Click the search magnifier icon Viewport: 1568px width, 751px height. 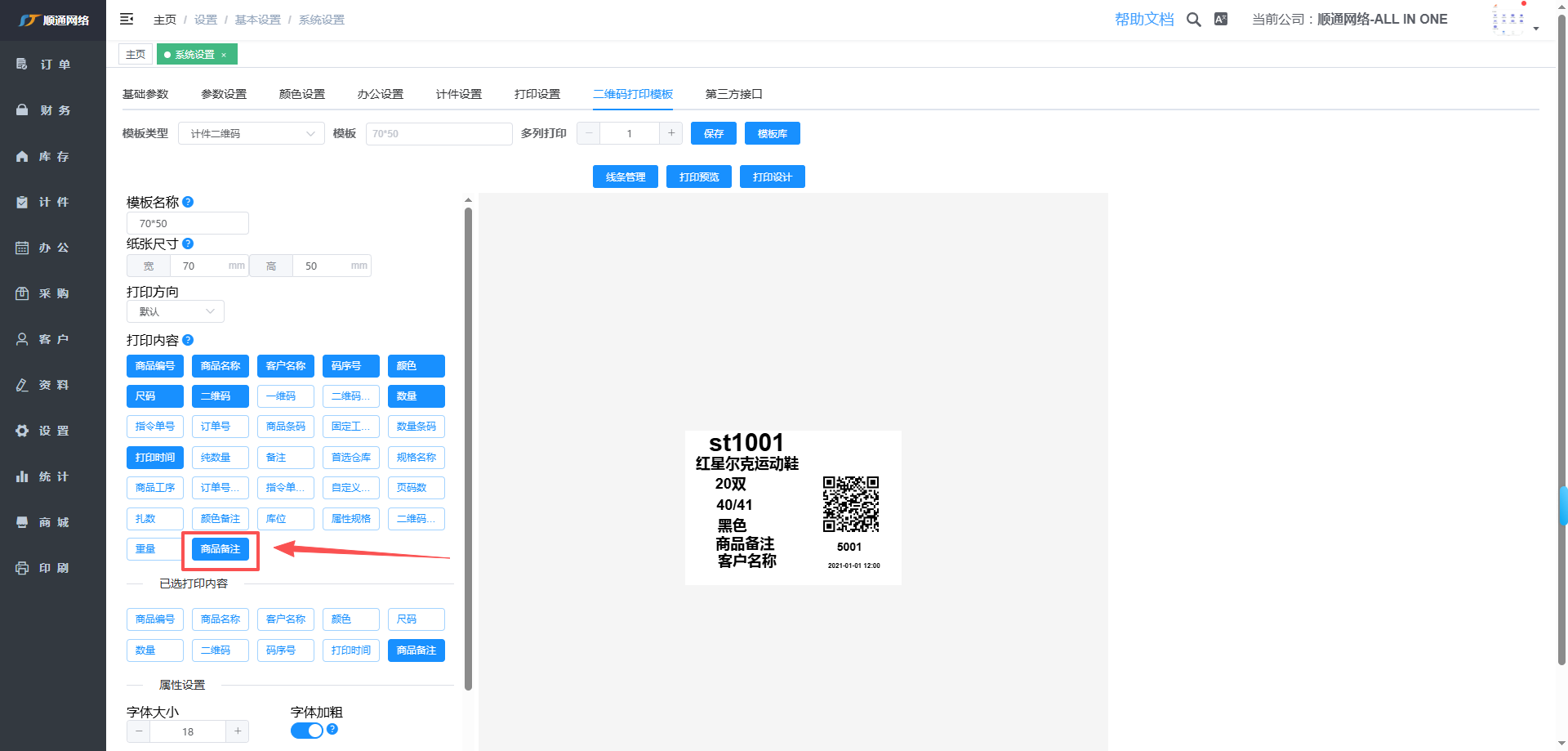pos(1193,20)
